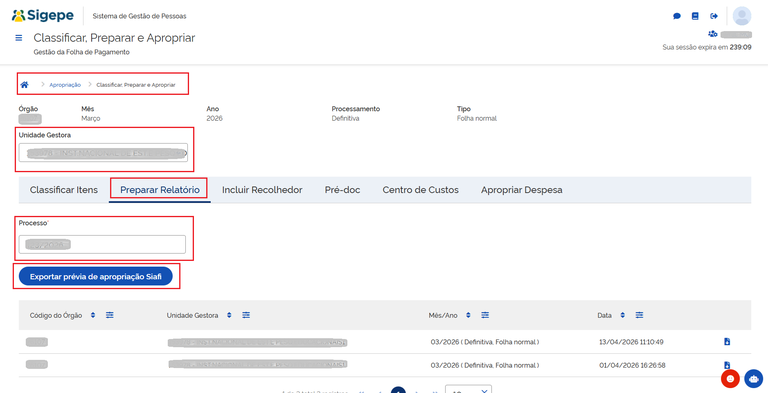Open the Incluir Recolhedor tab

pyautogui.click(x=262, y=190)
